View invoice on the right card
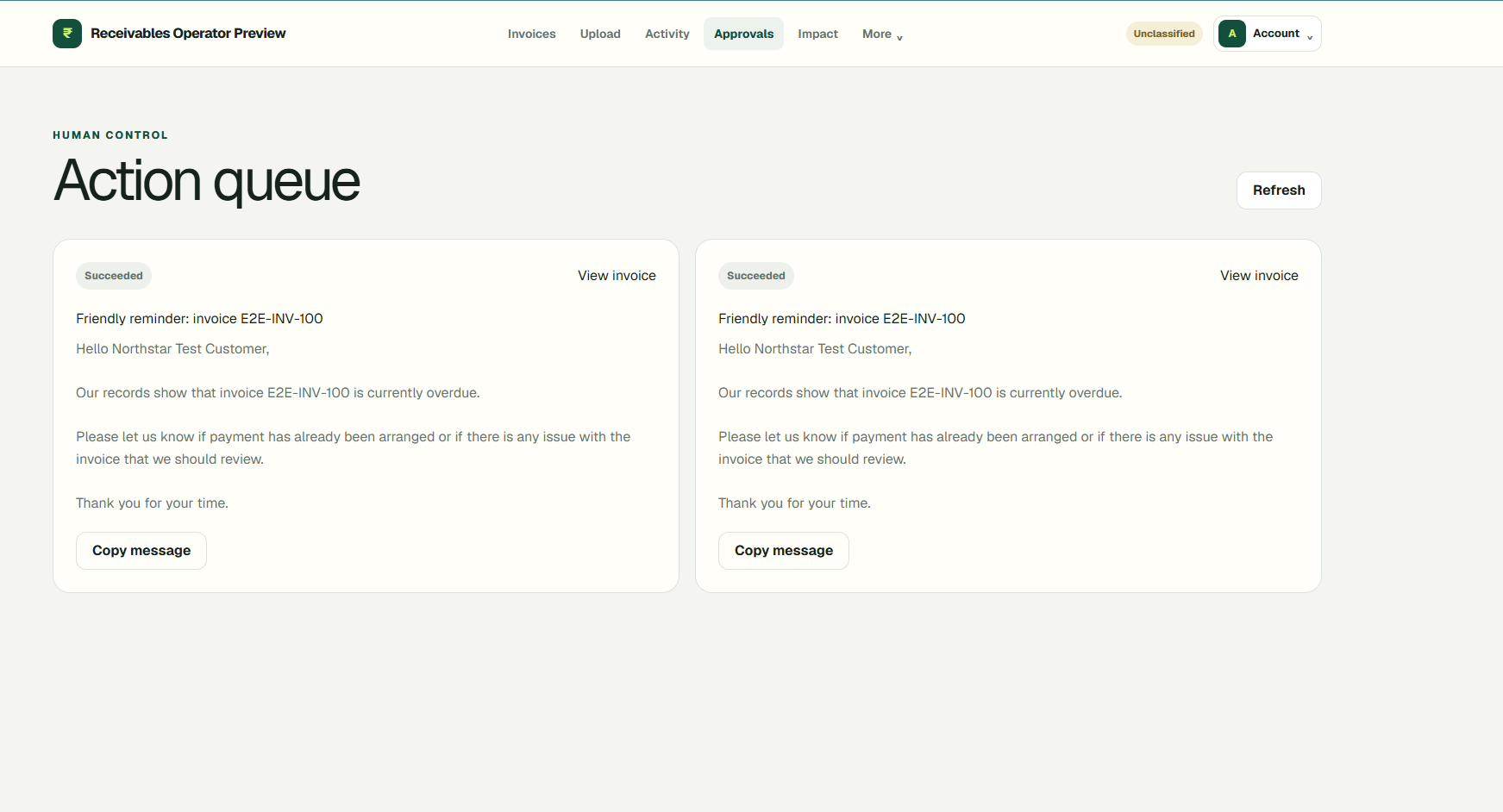The image size is (1503, 812). pos(1259,276)
